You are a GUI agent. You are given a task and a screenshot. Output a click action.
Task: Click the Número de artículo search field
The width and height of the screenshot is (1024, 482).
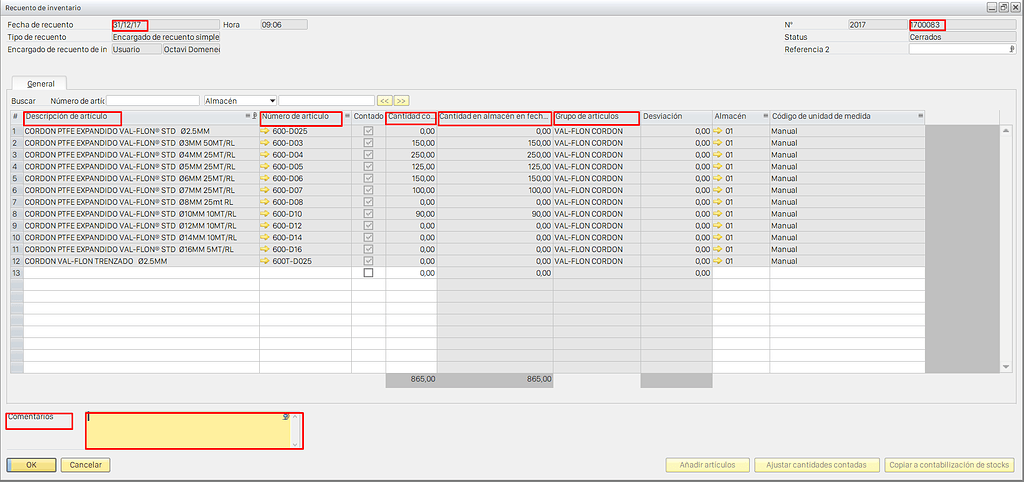[x=153, y=101]
